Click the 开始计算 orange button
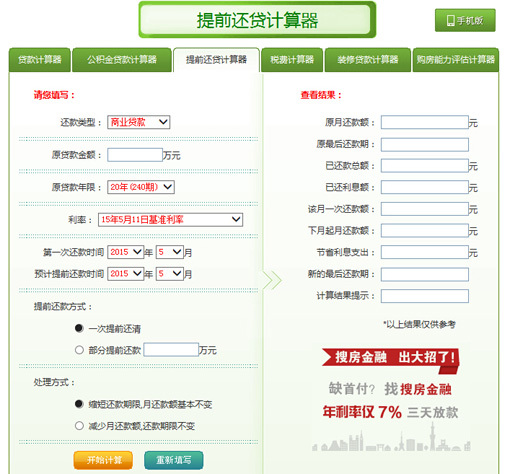The width and height of the screenshot is (510, 474). click(x=103, y=460)
